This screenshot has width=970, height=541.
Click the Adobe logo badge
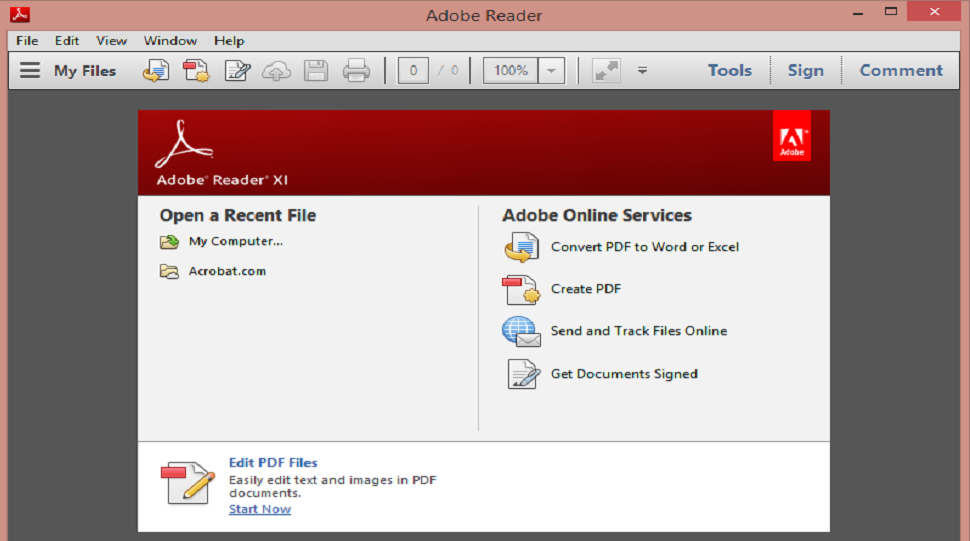(x=792, y=136)
